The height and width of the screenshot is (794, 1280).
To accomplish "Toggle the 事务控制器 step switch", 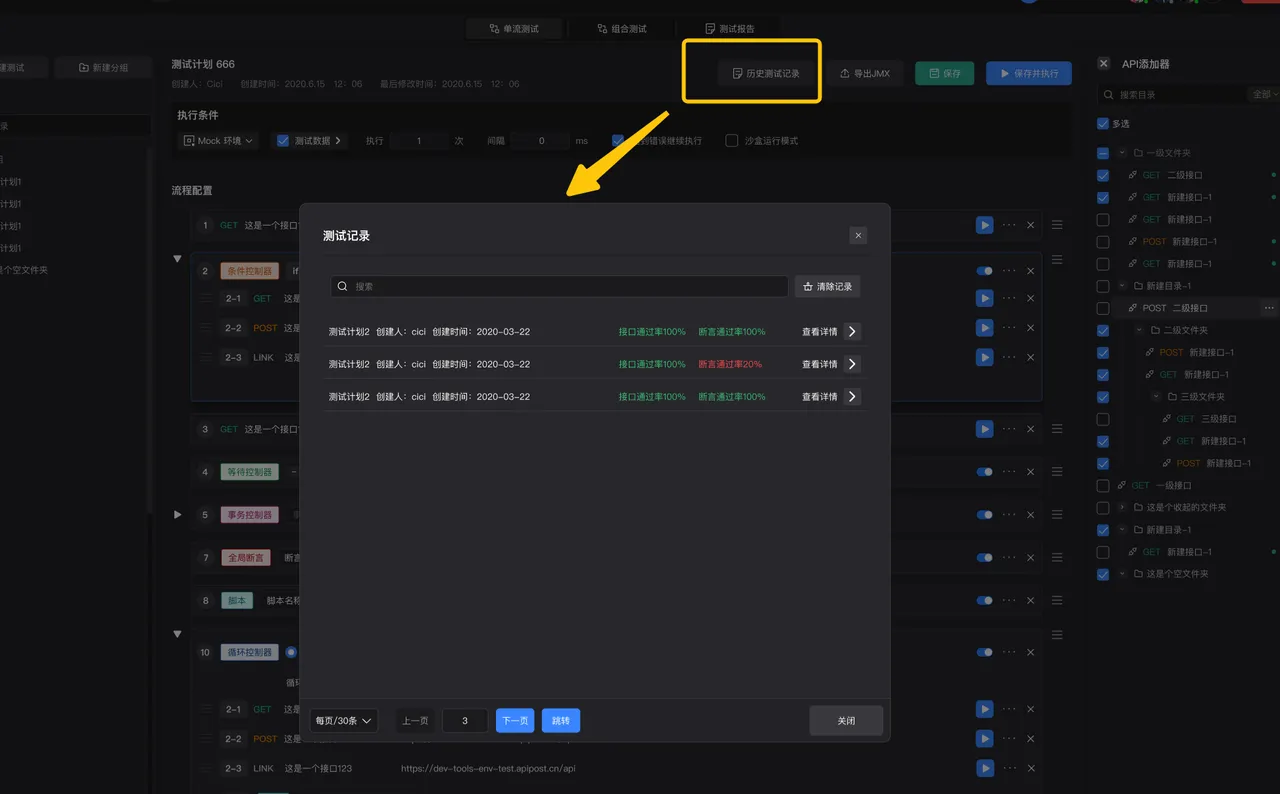I will pos(985,515).
